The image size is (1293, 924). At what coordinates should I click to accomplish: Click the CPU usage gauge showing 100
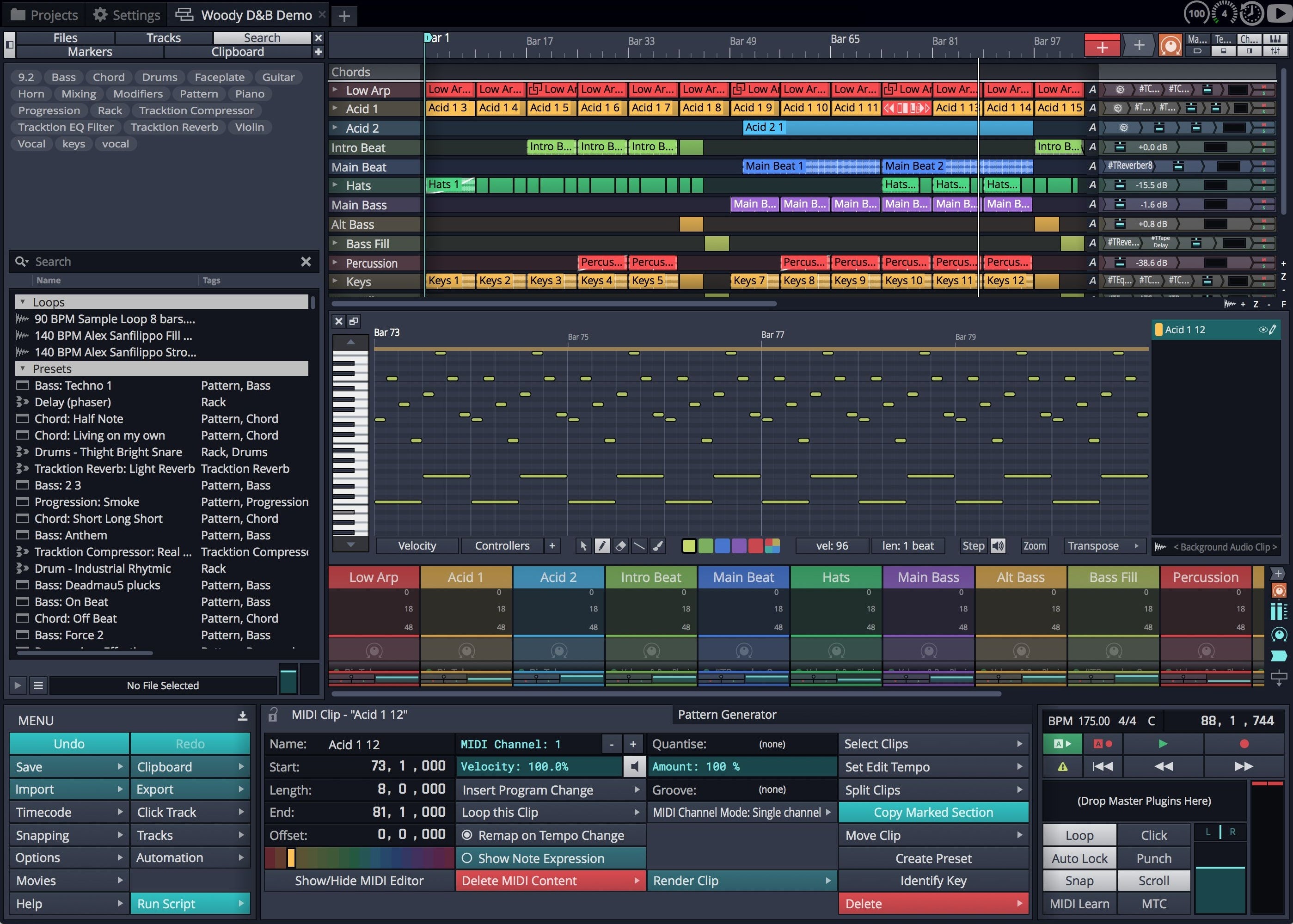pyautogui.click(x=1195, y=14)
